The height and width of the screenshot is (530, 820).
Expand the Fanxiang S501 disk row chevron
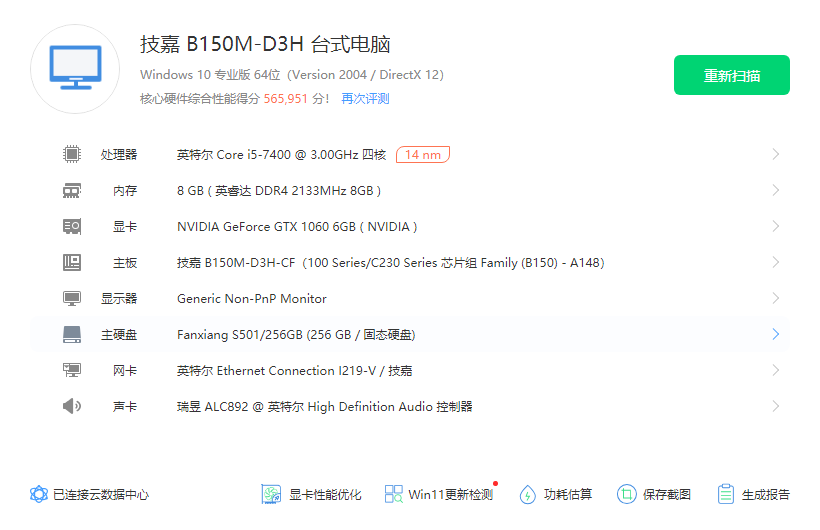click(776, 334)
